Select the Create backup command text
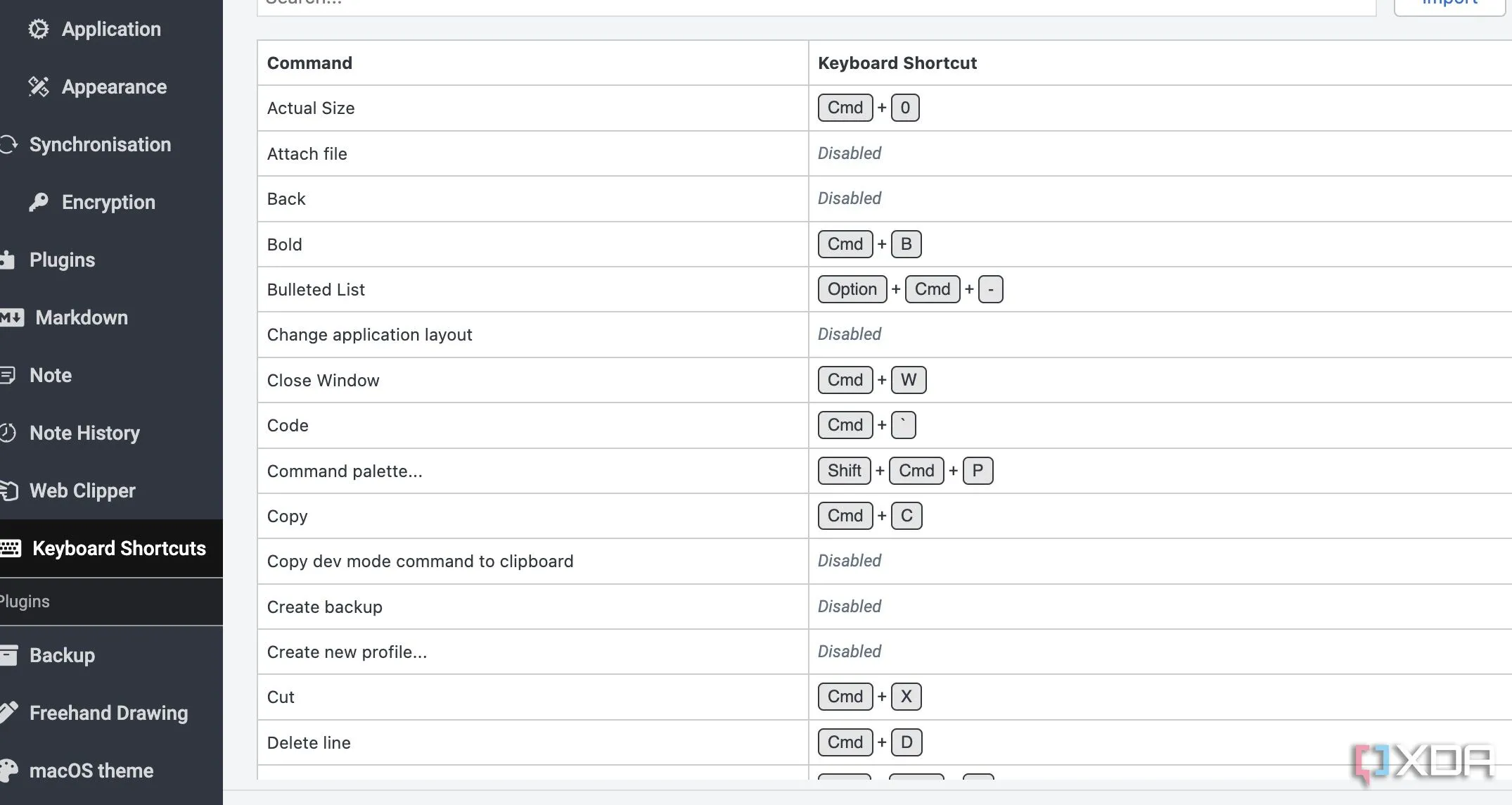The height and width of the screenshot is (805, 1512). tap(325, 607)
